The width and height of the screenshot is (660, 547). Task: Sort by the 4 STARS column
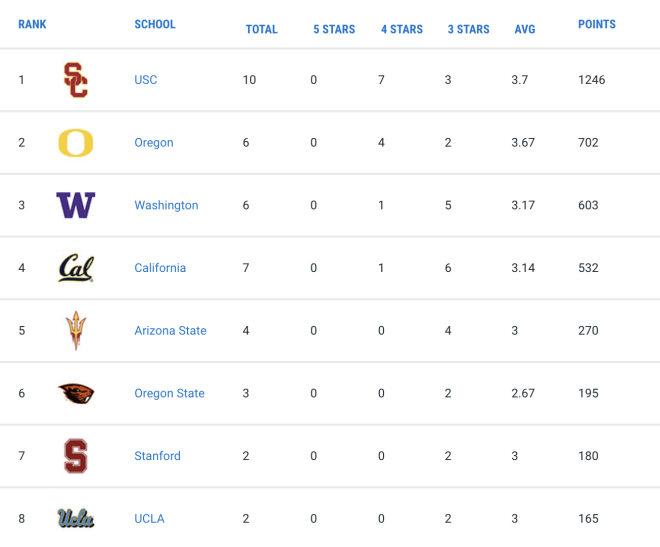pyautogui.click(x=402, y=29)
